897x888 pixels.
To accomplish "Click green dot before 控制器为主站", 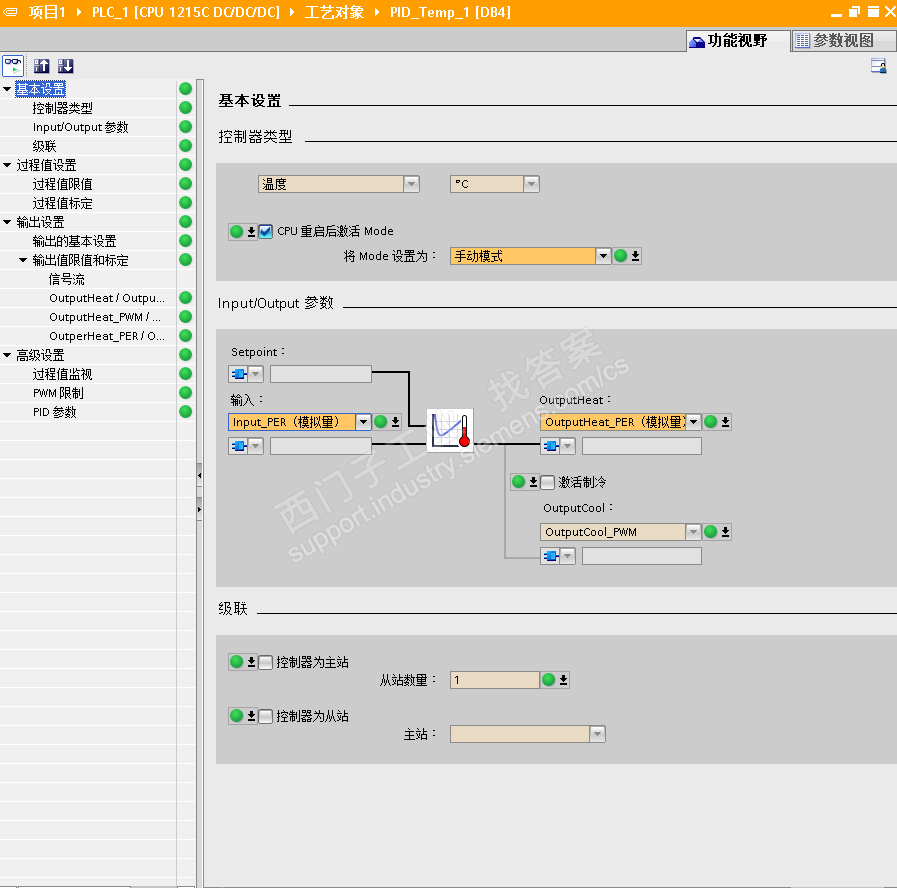I will pyautogui.click(x=236, y=662).
